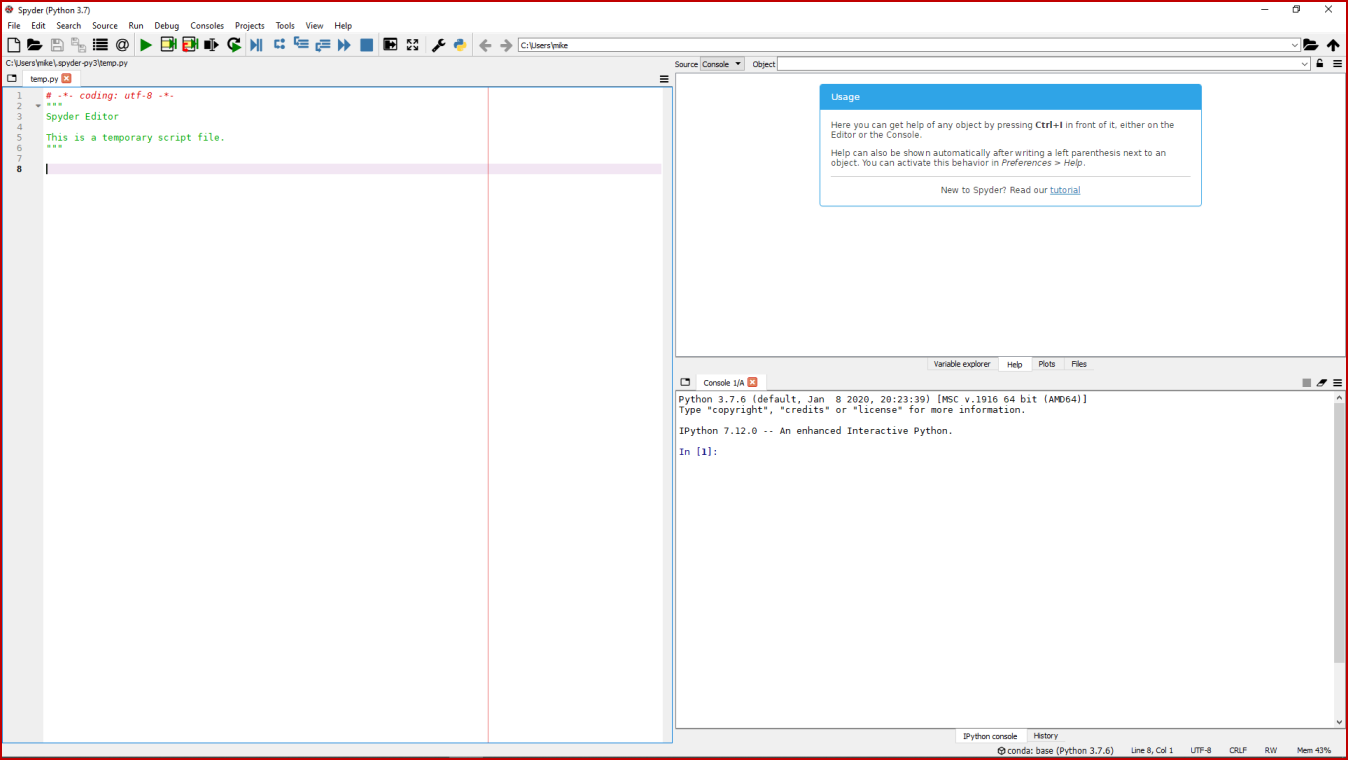Remove all console variables eraser icon
Screen dimensions: 1348x760
click(1321, 382)
